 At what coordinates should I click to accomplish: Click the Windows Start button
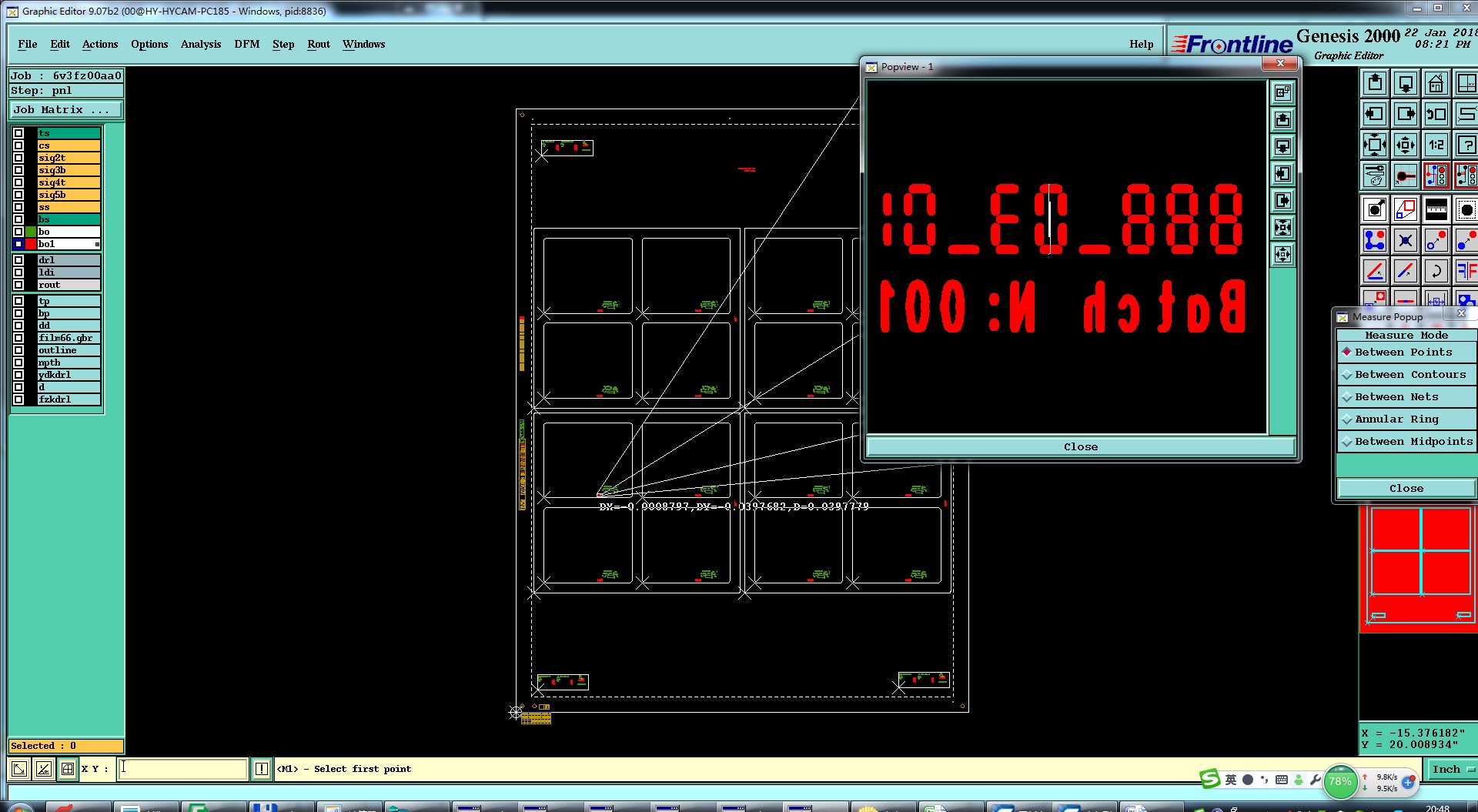tap(19, 807)
